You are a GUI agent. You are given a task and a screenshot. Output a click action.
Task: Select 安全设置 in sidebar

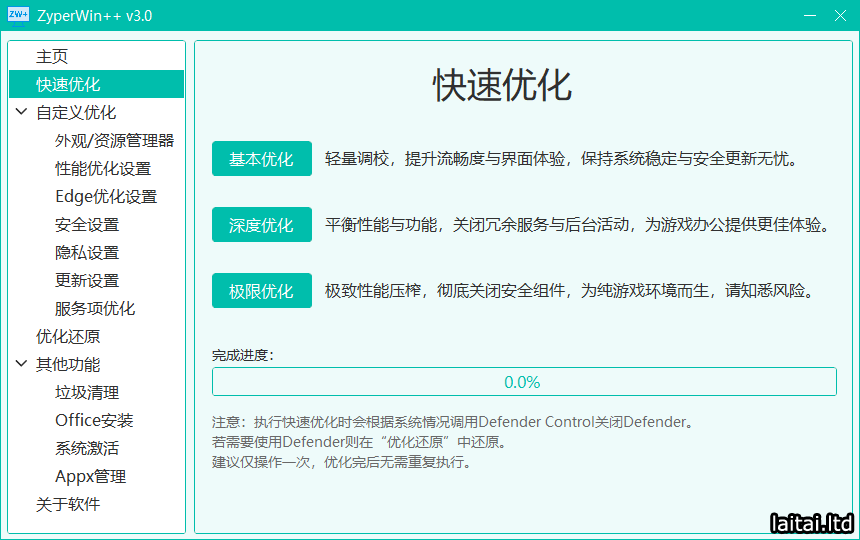click(87, 225)
